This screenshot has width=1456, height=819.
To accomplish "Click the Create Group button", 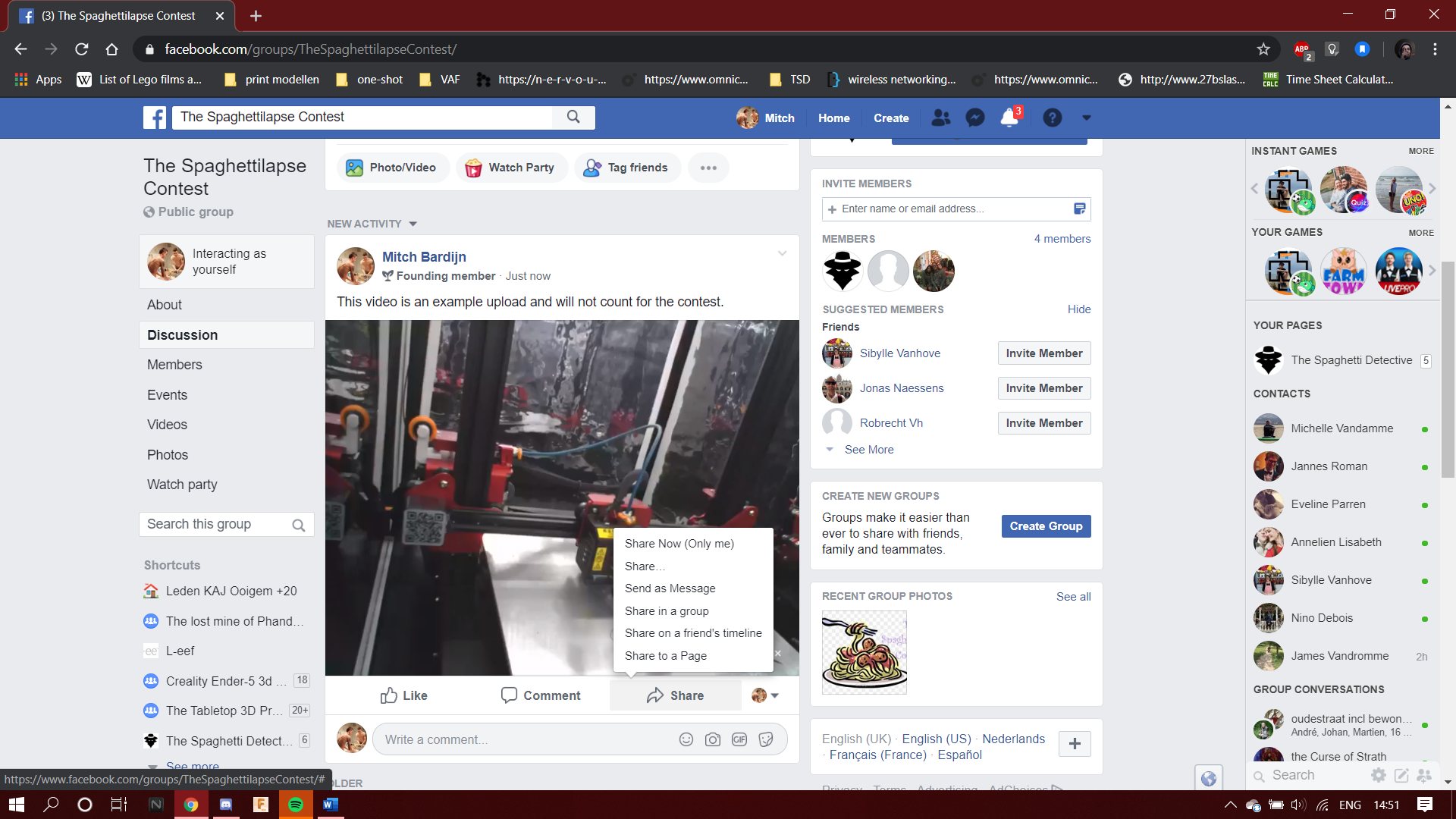I will point(1046,526).
